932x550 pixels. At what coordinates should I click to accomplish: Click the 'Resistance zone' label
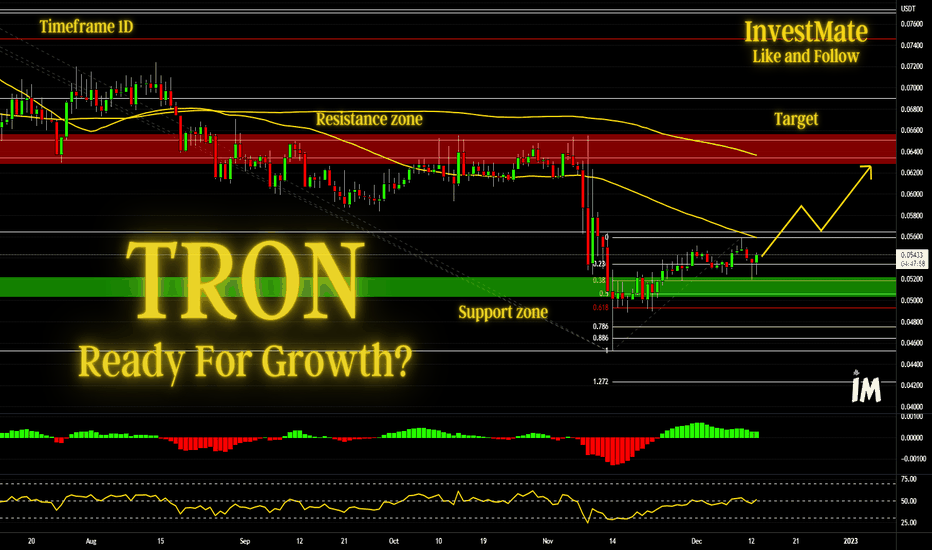(369, 119)
